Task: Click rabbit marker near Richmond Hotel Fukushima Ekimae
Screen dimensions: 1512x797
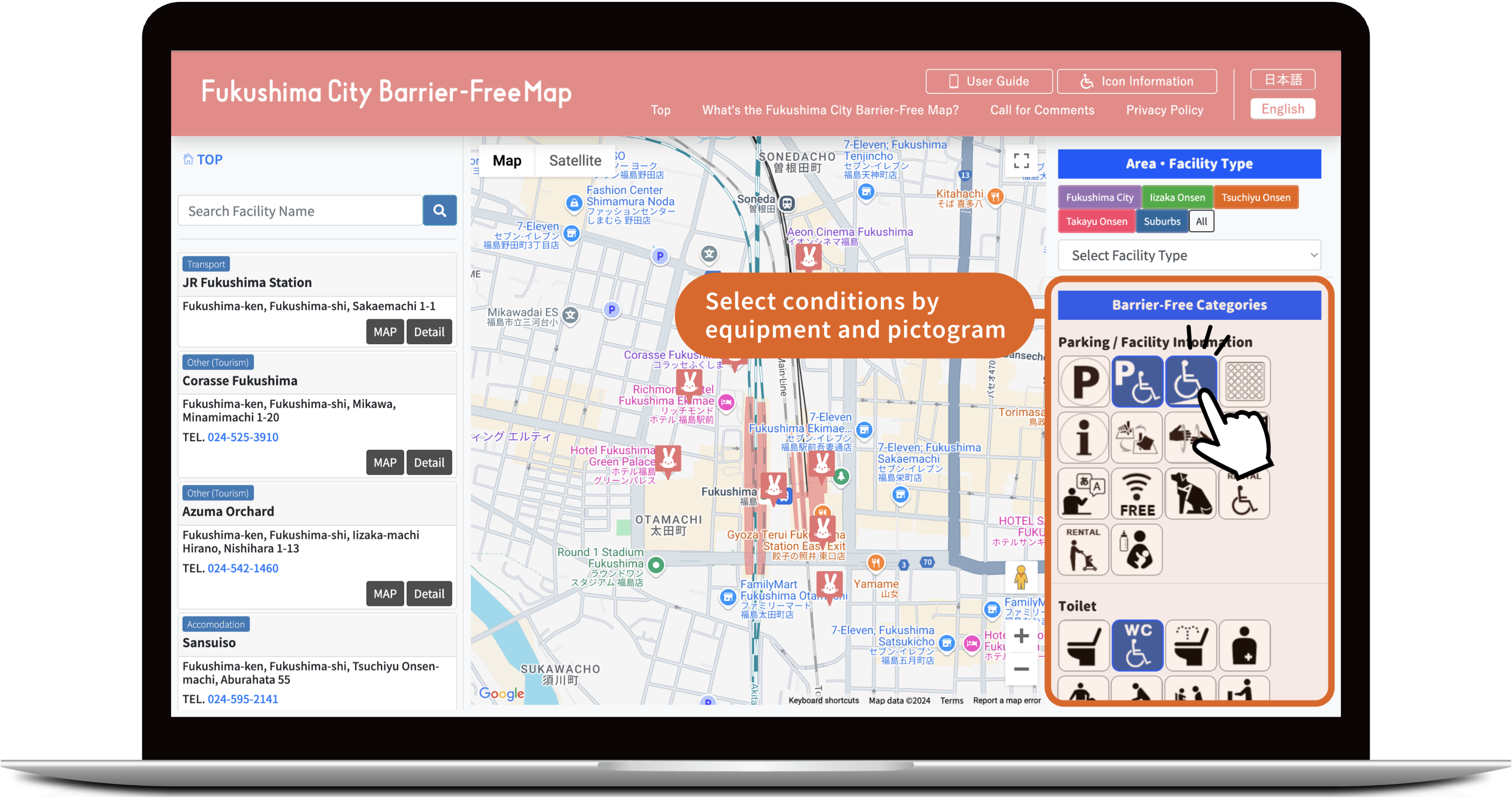Action: tap(689, 384)
